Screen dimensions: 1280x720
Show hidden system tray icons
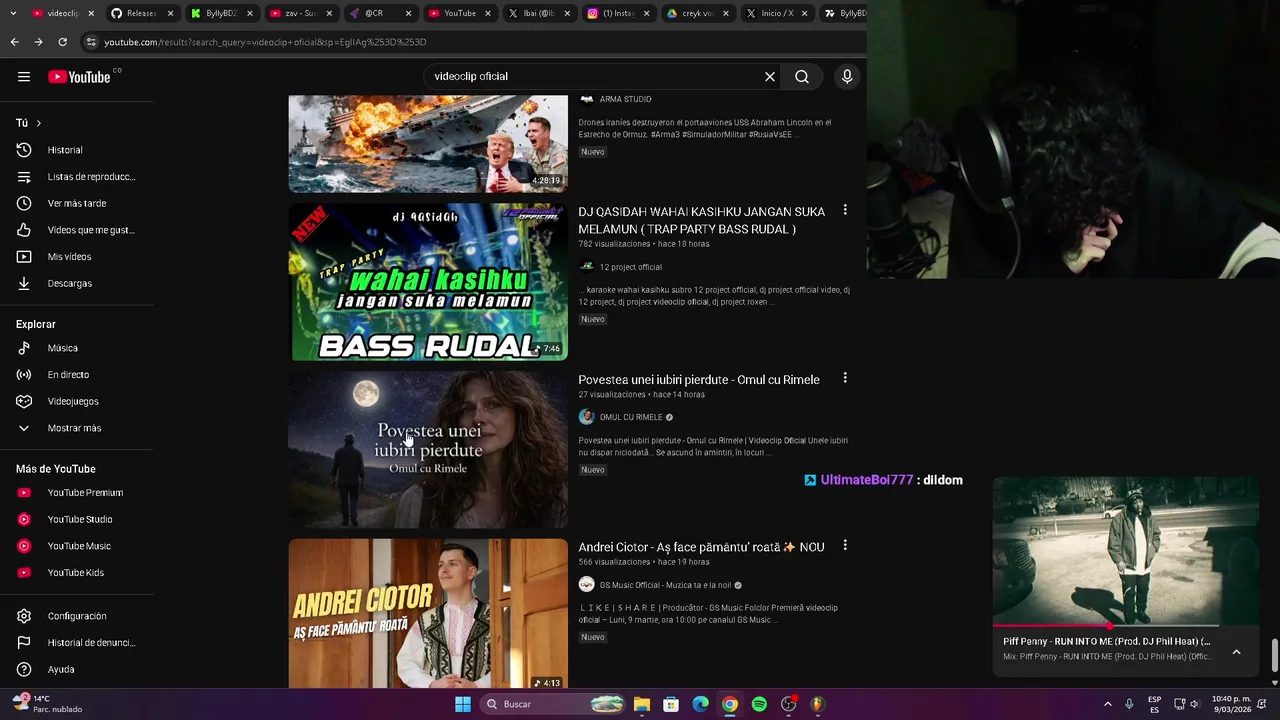[1107, 704]
